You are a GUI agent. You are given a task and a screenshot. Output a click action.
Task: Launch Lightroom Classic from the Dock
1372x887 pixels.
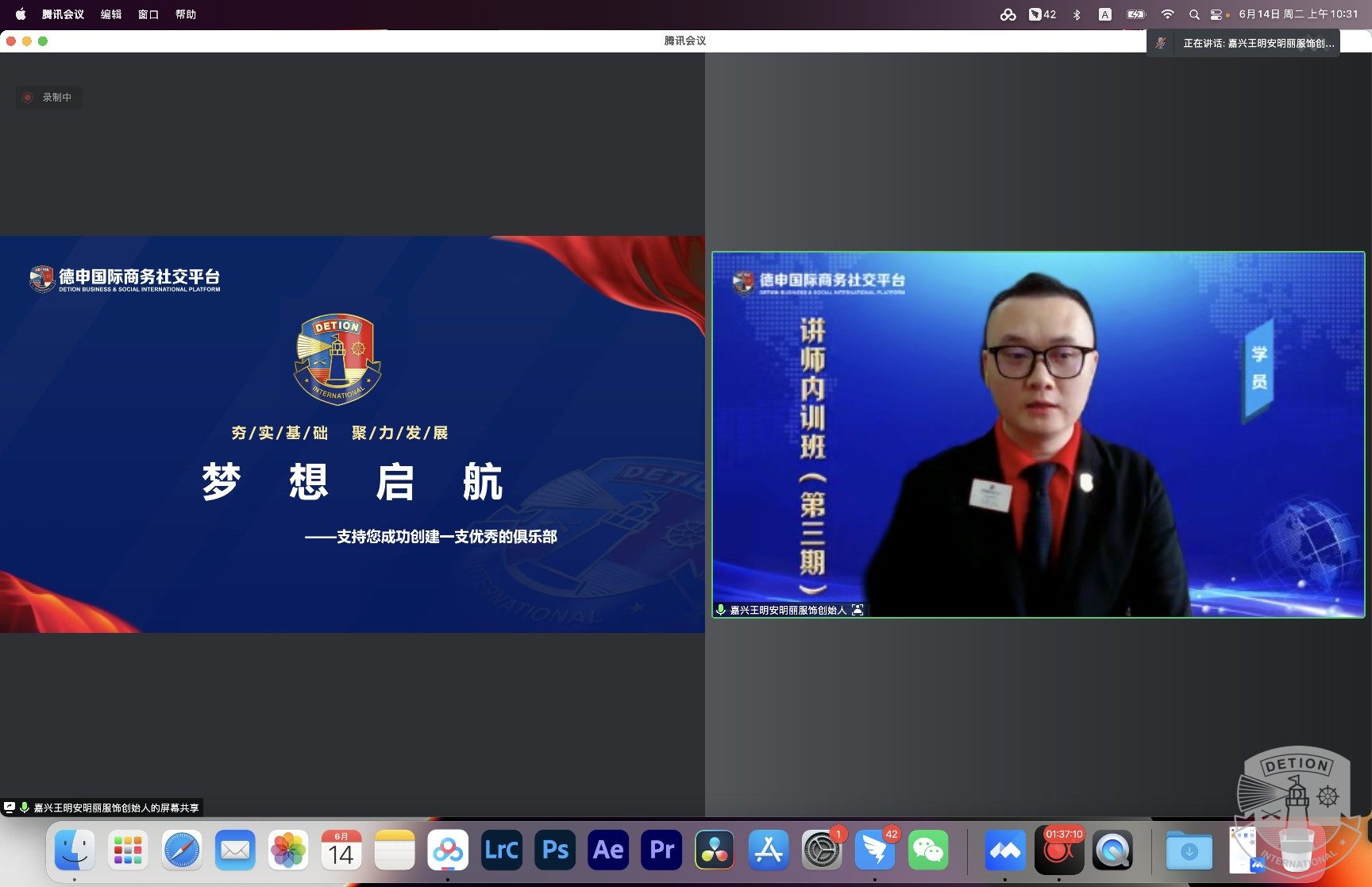[502, 850]
